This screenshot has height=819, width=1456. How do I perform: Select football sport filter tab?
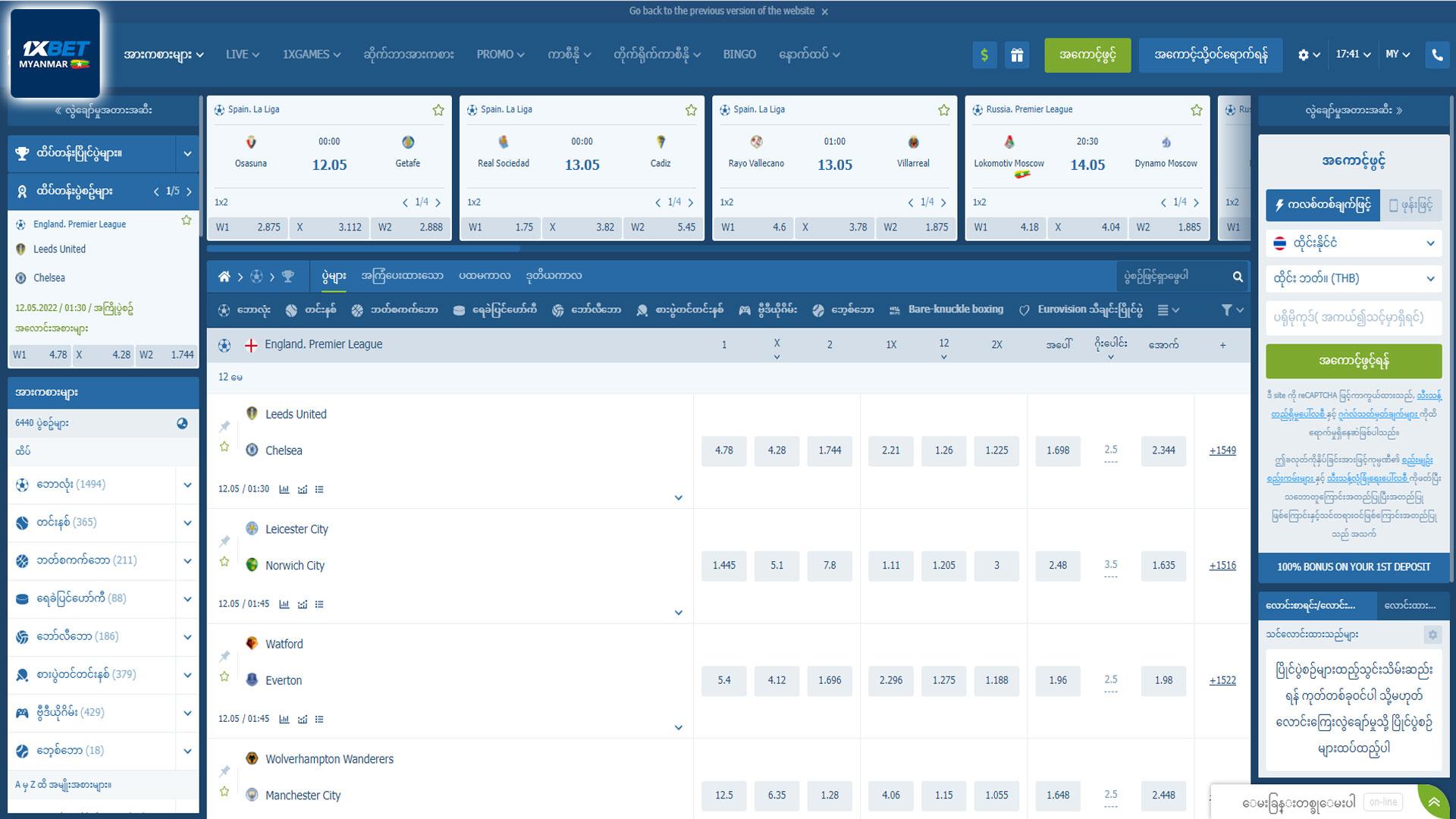point(244,309)
